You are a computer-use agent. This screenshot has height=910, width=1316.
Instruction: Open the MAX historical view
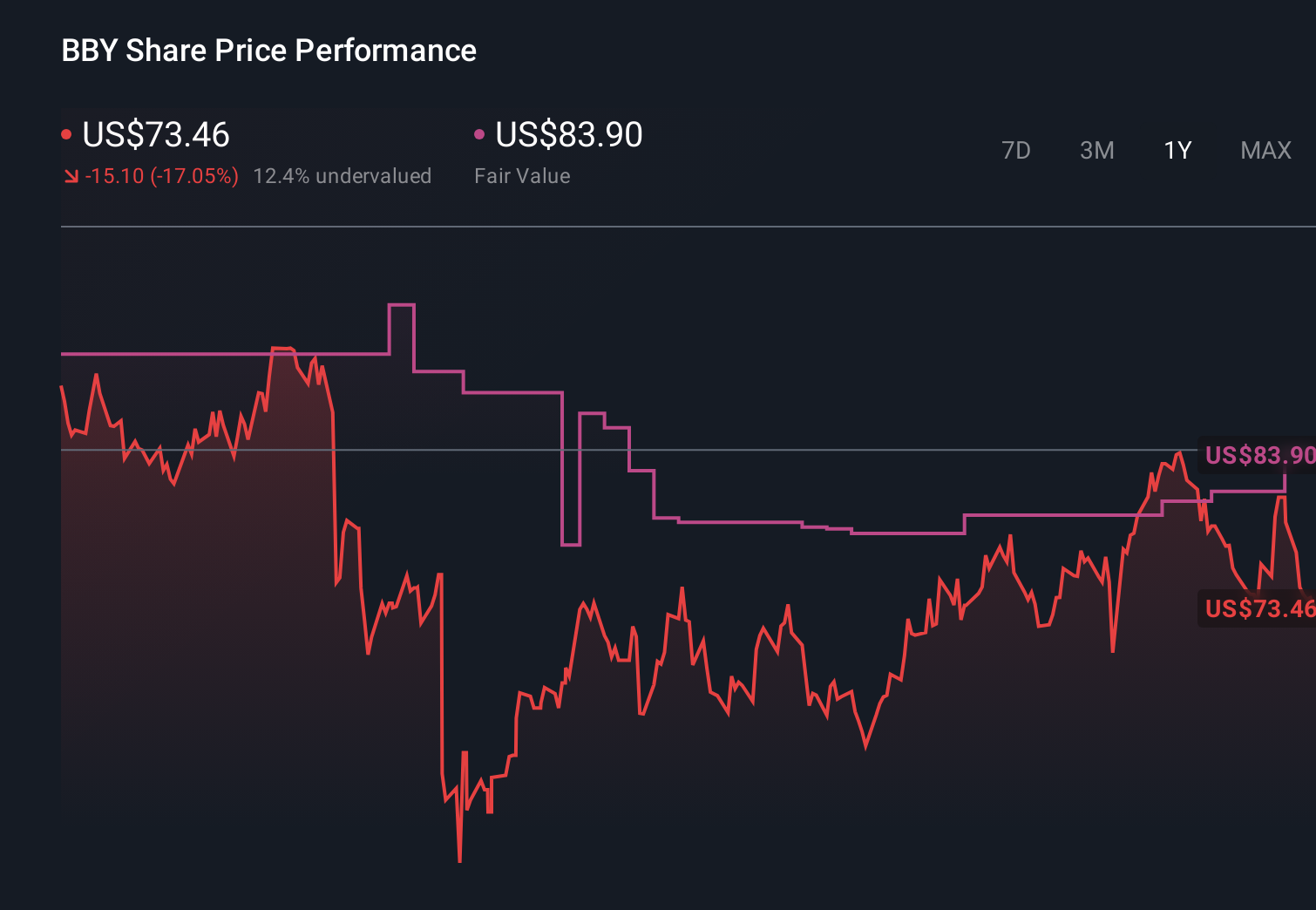(1265, 150)
